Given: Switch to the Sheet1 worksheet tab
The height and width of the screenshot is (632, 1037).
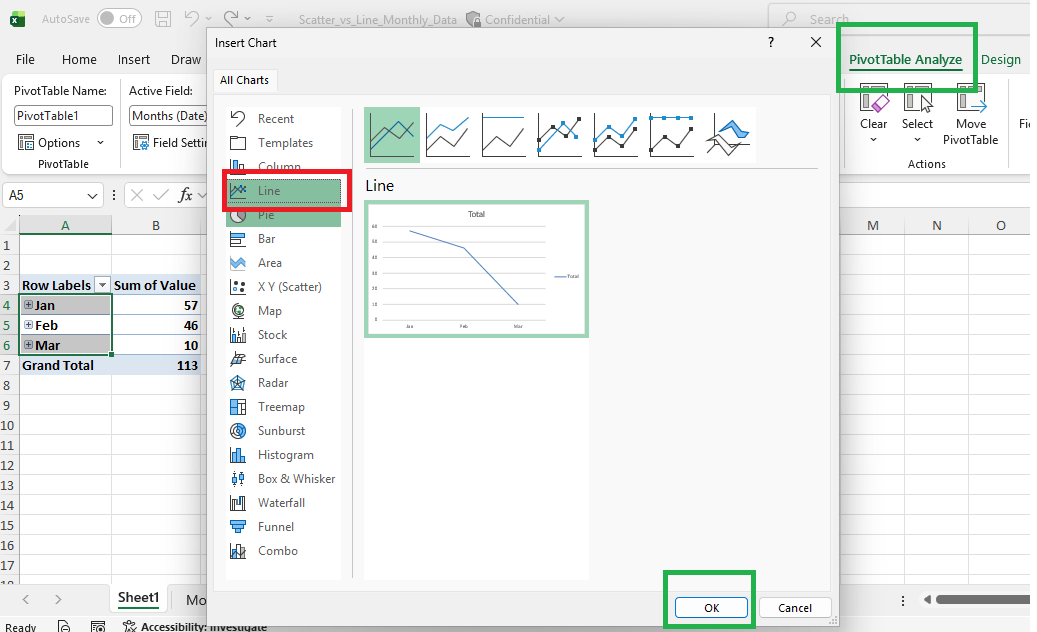Looking at the screenshot, I should click(138, 598).
